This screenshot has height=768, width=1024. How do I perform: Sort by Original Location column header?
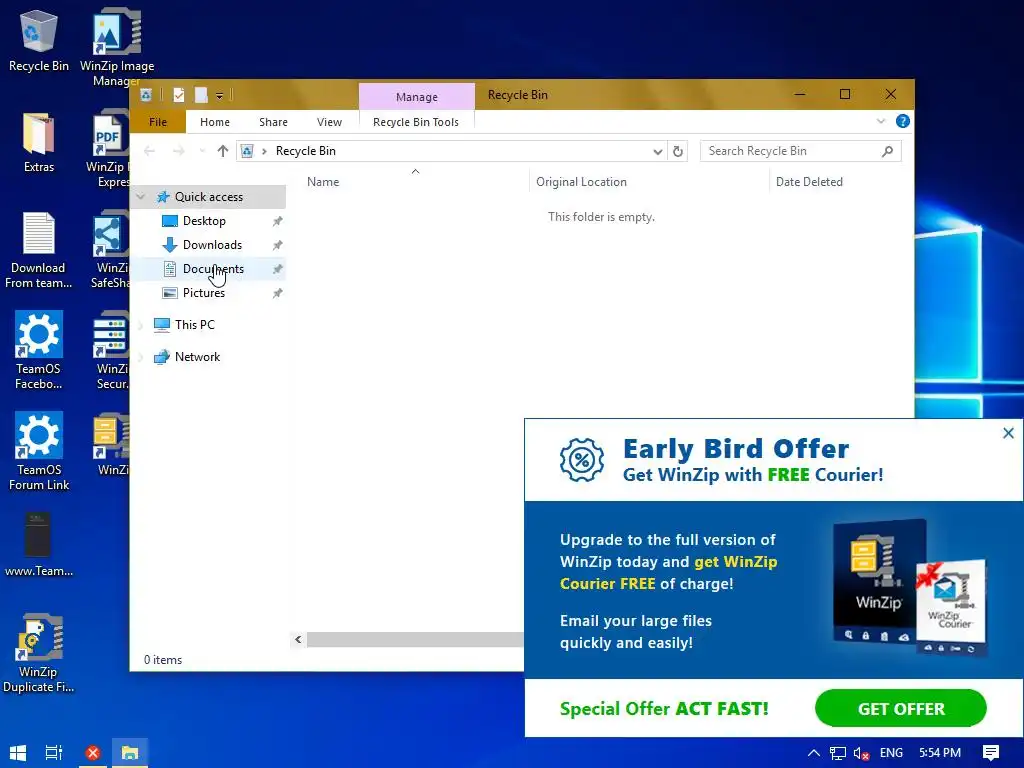581,182
